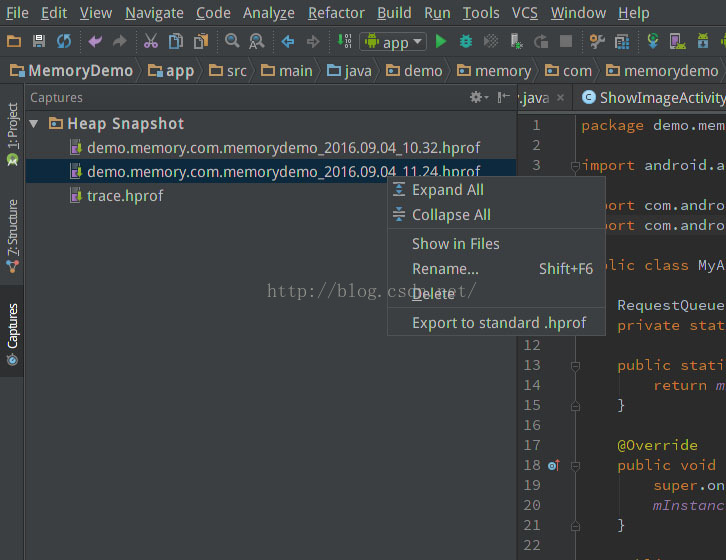Select trace.hprof in Captures tree
This screenshot has height=560, width=726.
tap(125, 196)
